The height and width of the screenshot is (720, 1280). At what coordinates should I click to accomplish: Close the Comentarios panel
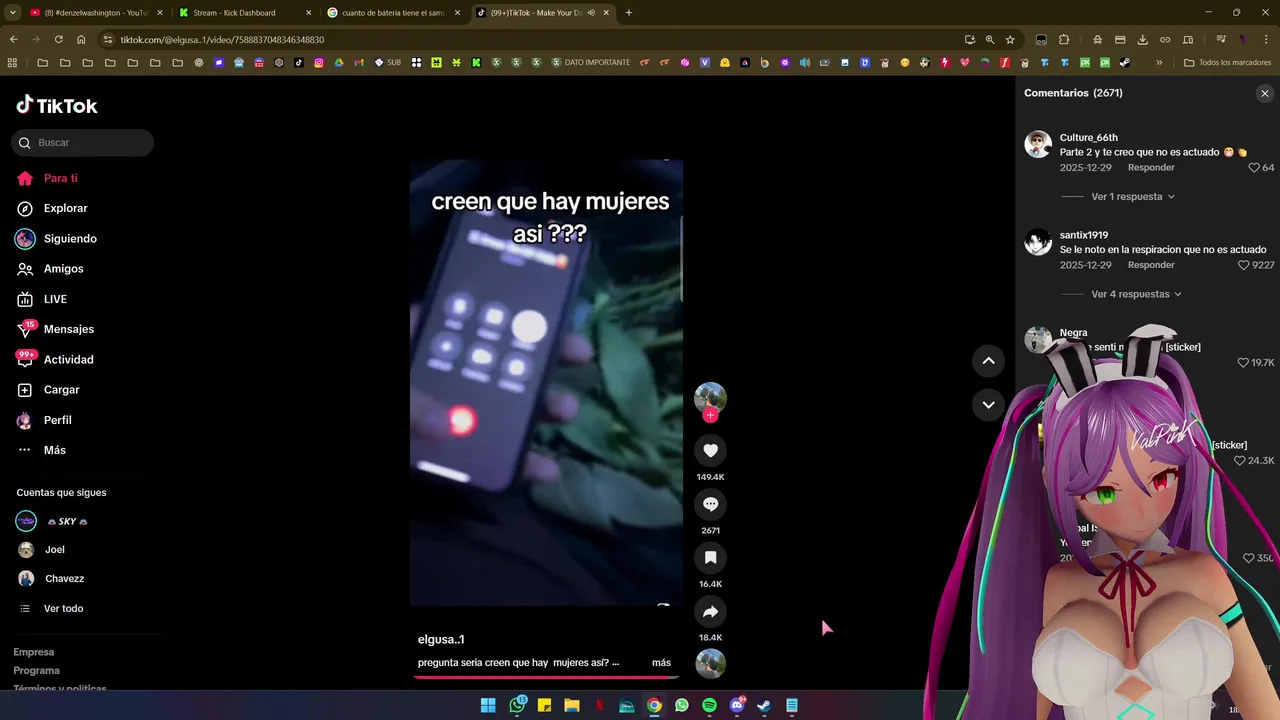(x=1264, y=93)
